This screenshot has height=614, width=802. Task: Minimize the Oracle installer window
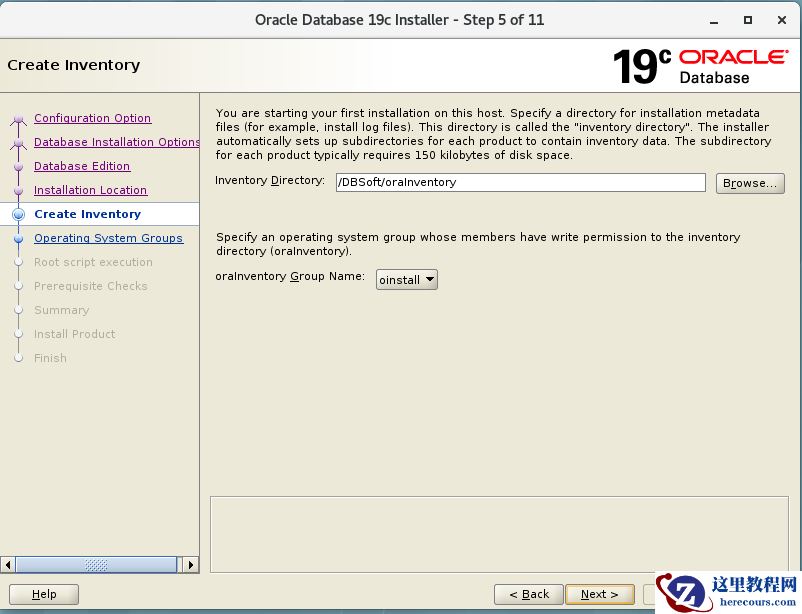714,20
